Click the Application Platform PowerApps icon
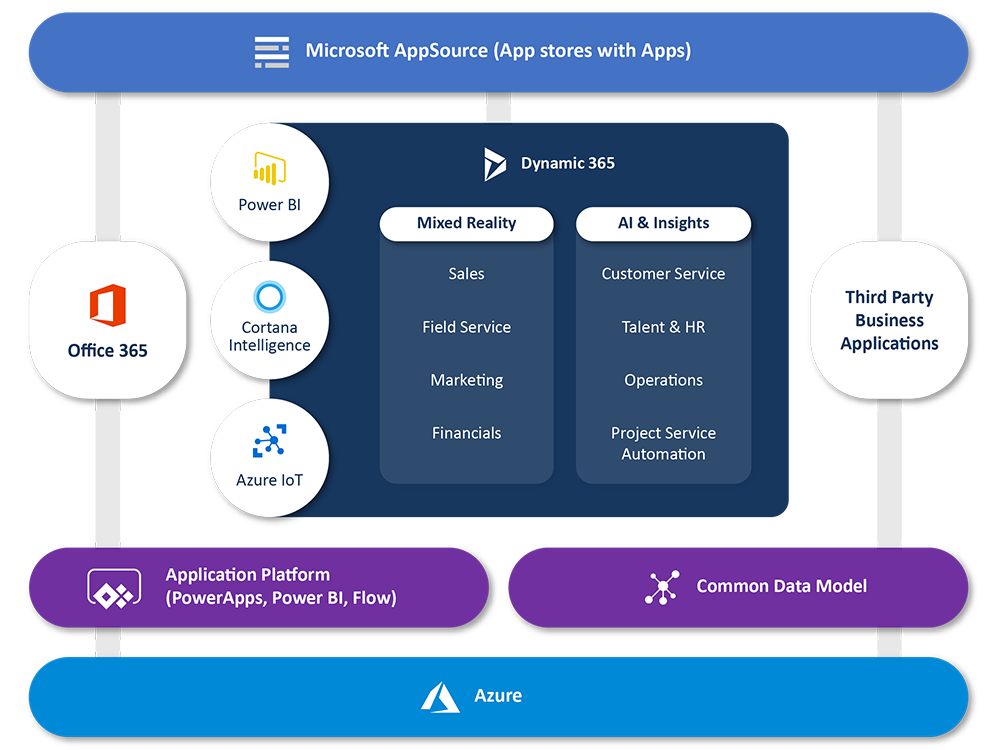Image resolution: width=1000 pixels, height=750 pixels. 113,588
